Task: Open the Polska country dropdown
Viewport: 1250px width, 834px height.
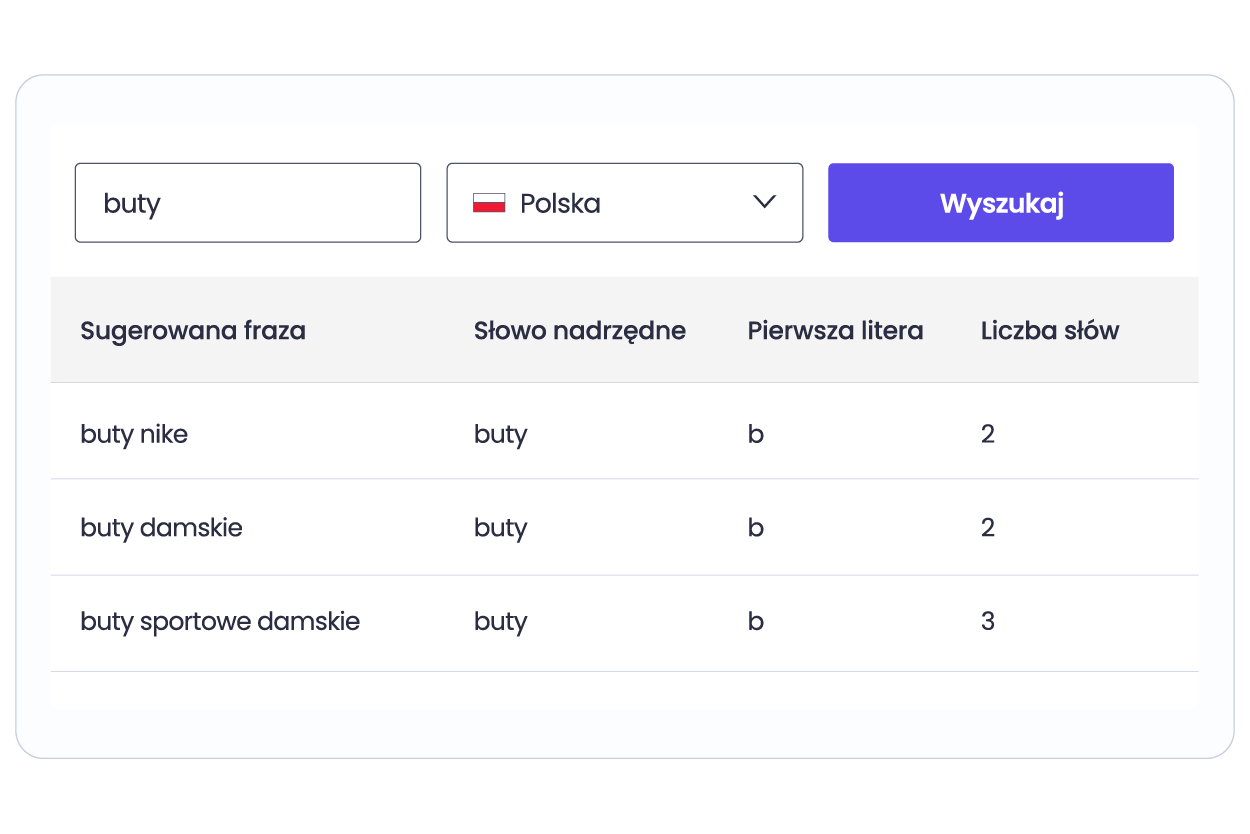Action: 625,203
